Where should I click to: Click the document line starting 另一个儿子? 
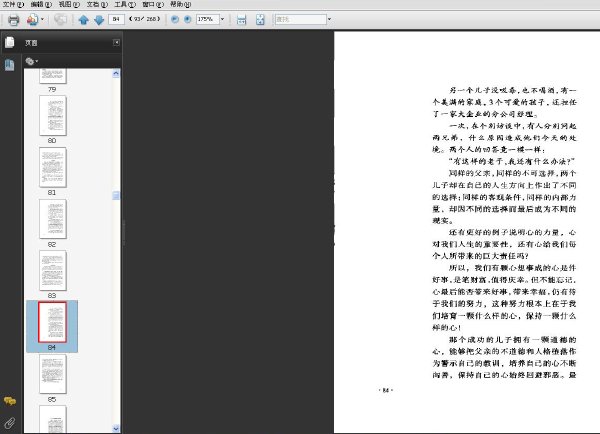pyautogui.click(x=512, y=90)
